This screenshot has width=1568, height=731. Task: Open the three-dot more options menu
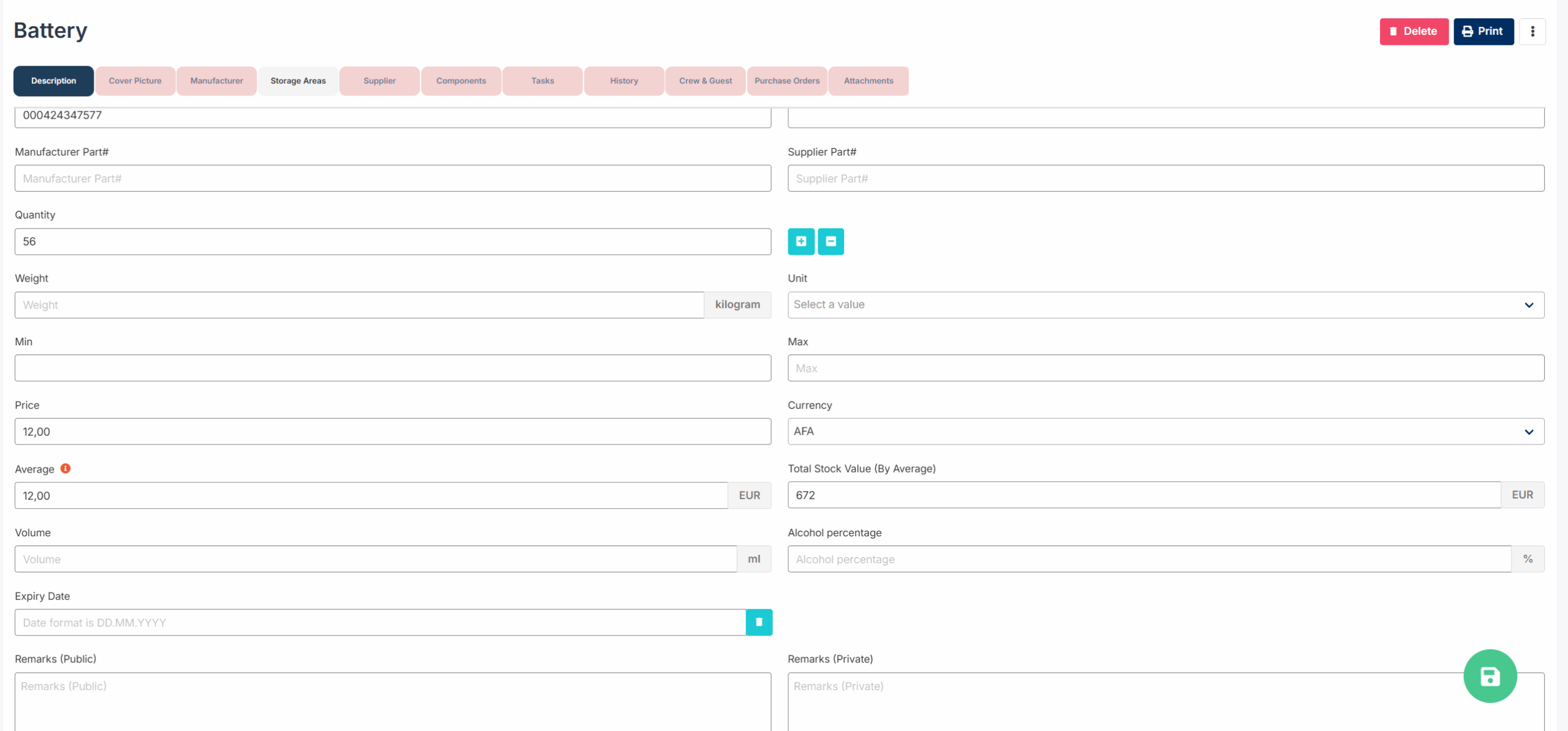click(x=1532, y=31)
